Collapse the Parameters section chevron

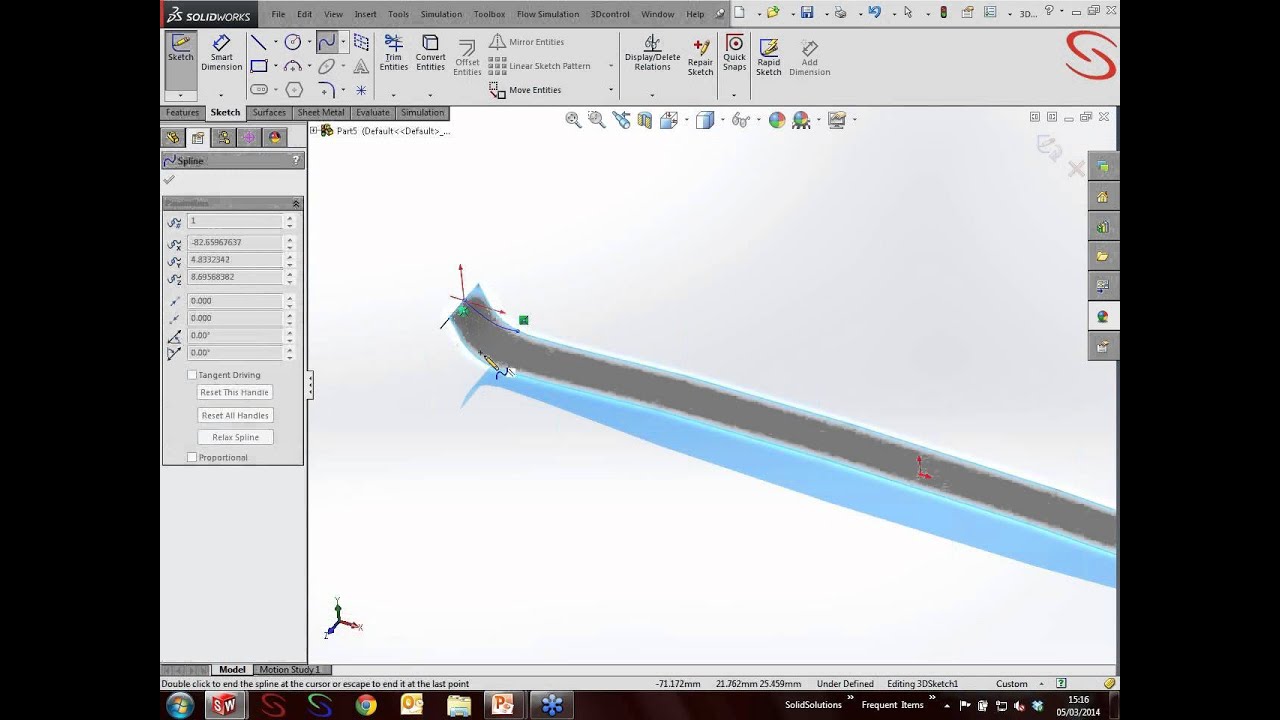tap(295, 203)
